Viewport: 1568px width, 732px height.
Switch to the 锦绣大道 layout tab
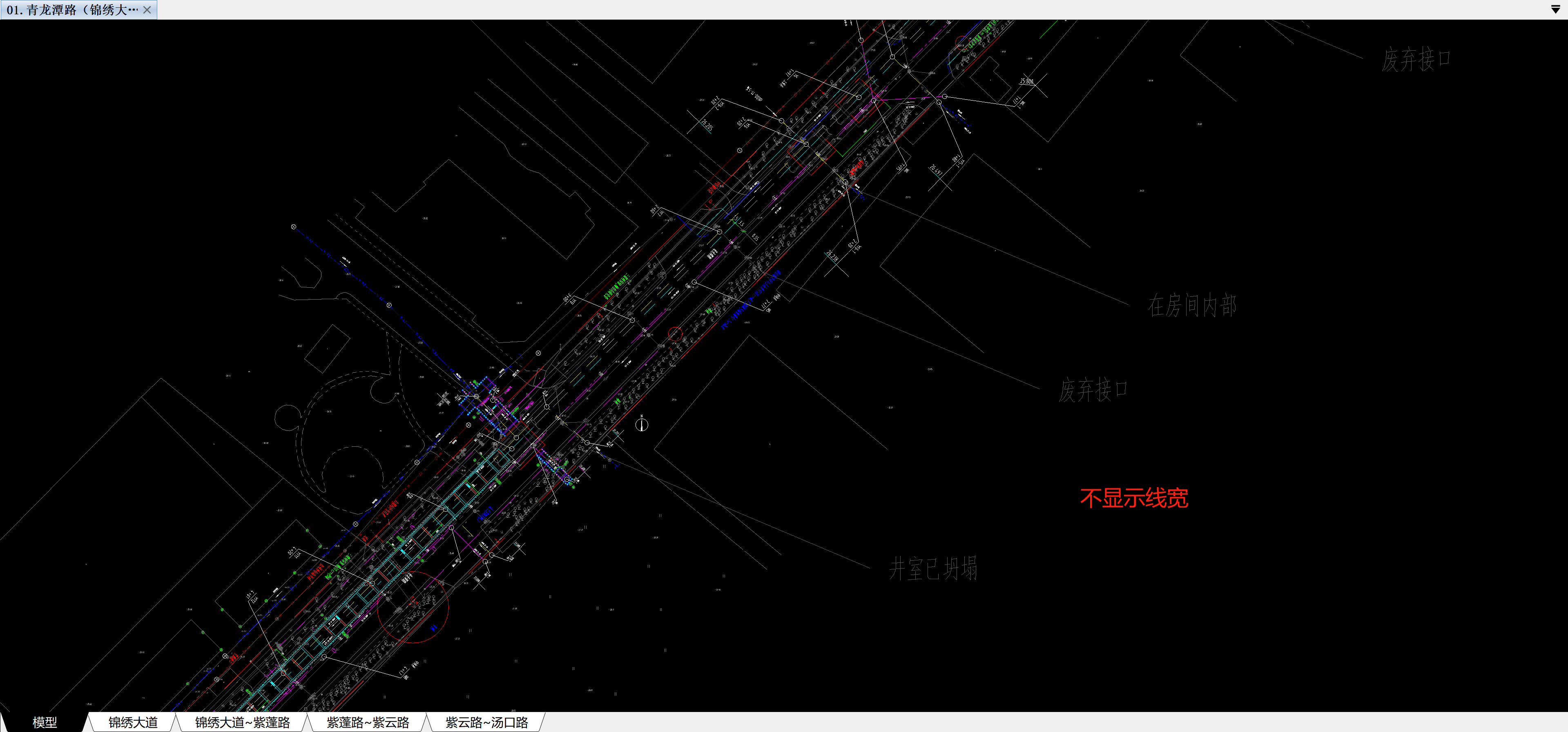[133, 722]
